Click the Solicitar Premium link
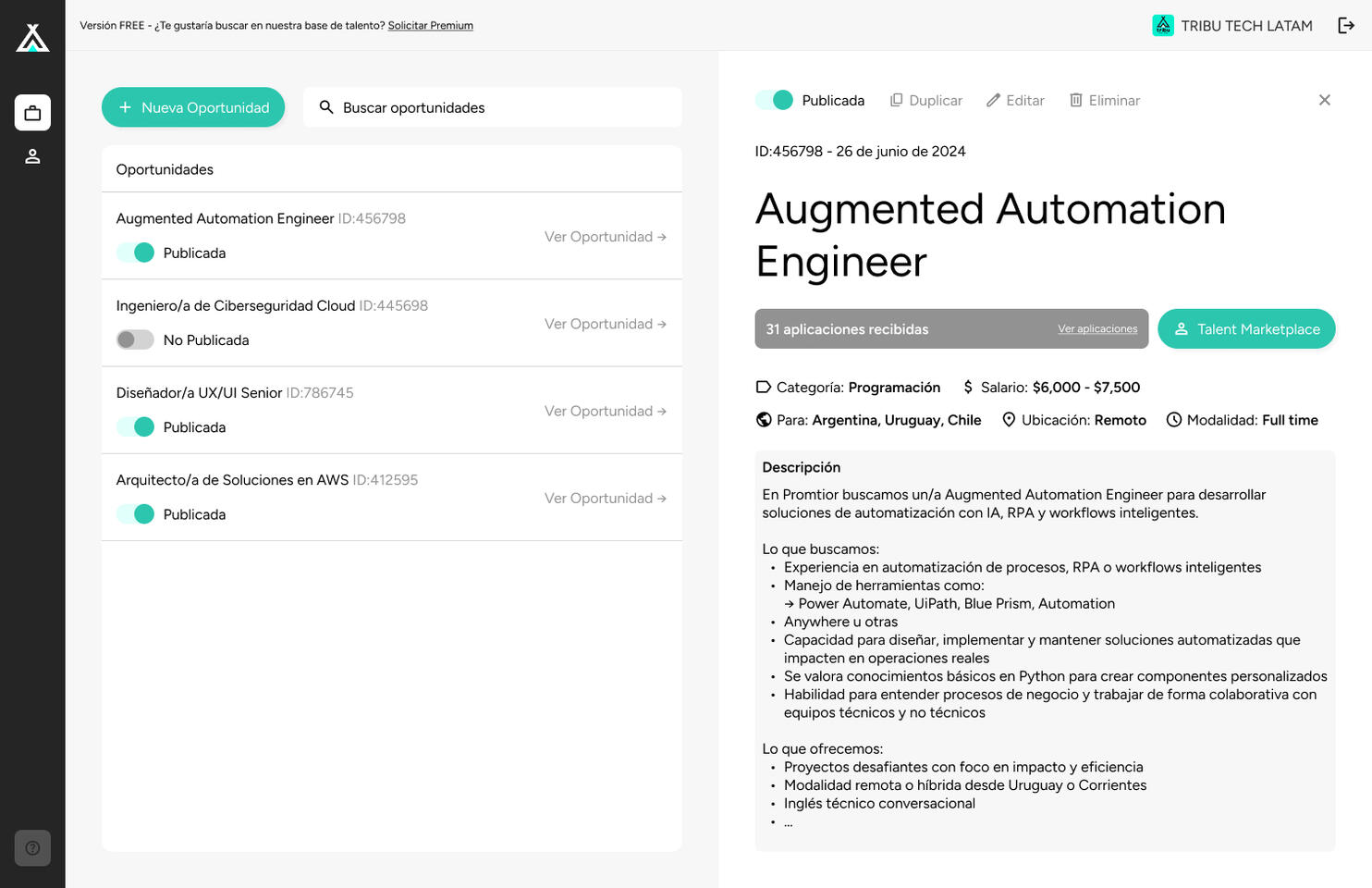Screen dimensions: 1372x888 point(430,26)
